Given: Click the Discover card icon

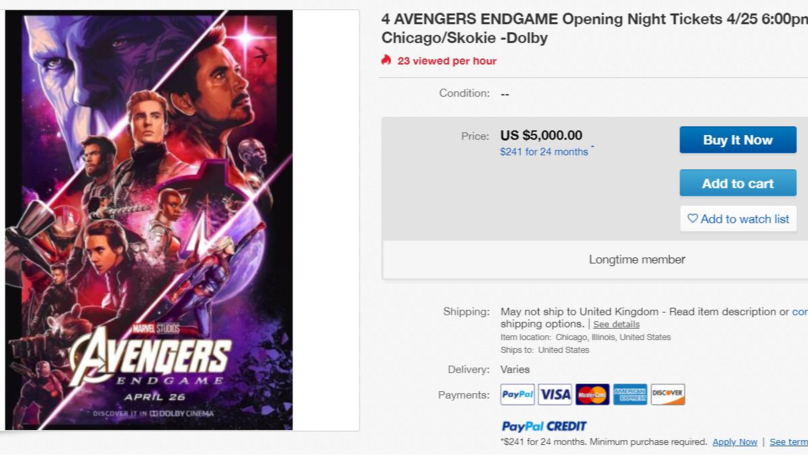Looking at the screenshot, I should [x=668, y=395].
